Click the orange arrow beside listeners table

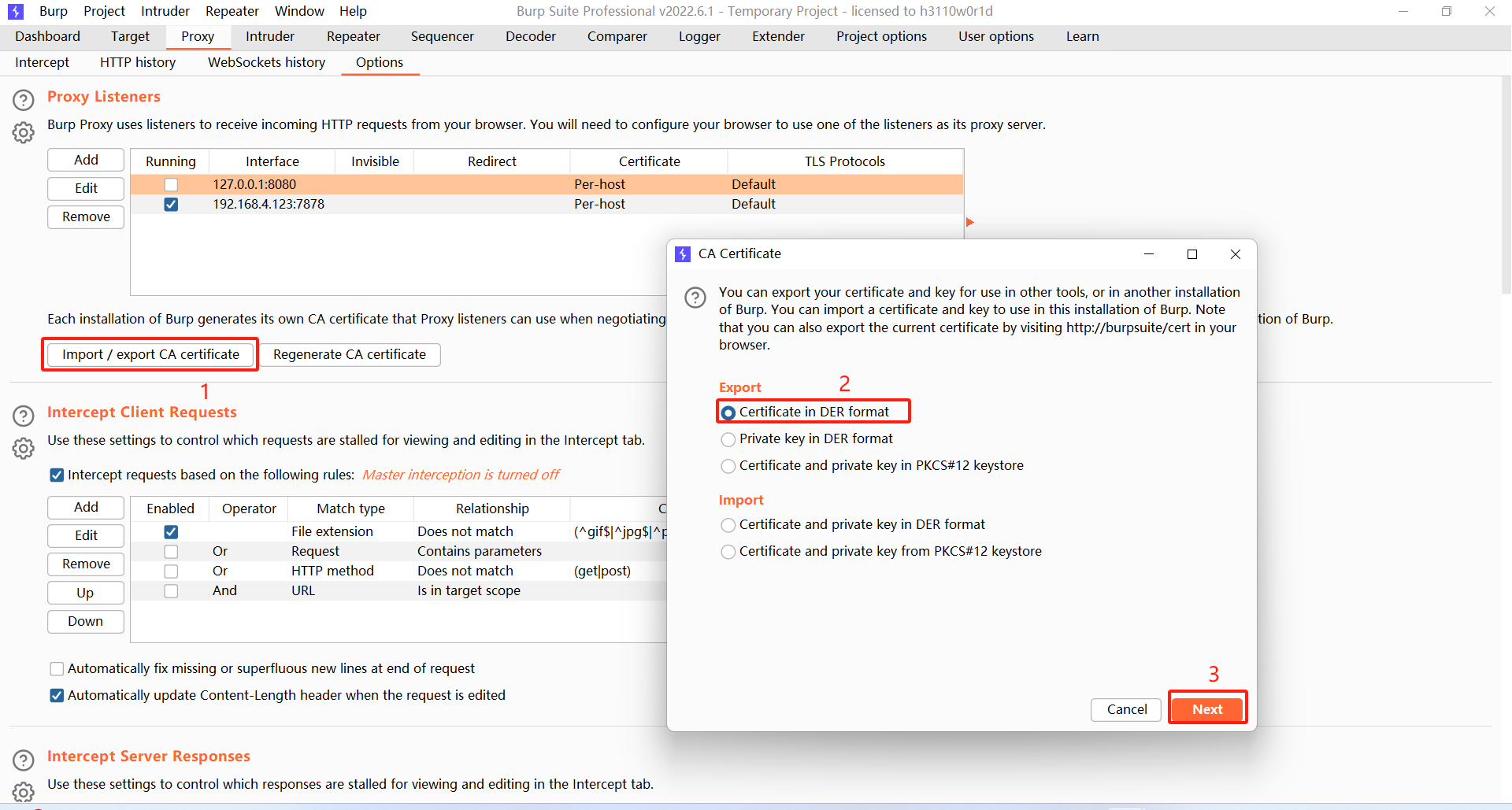pos(970,222)
